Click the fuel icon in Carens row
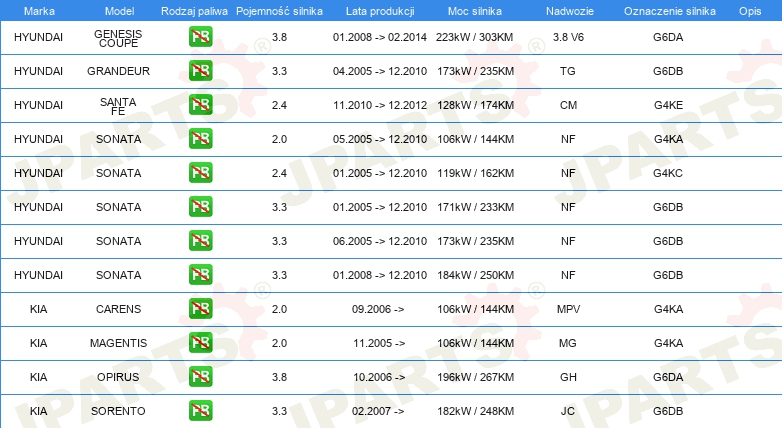This screenshot has height=428, width=782. (x=200, y=309)
